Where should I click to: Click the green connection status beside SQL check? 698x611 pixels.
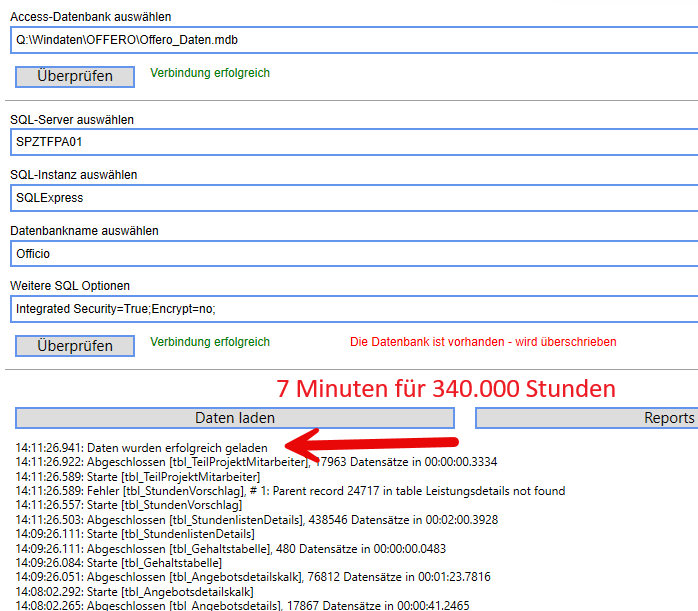pos(210,342)
